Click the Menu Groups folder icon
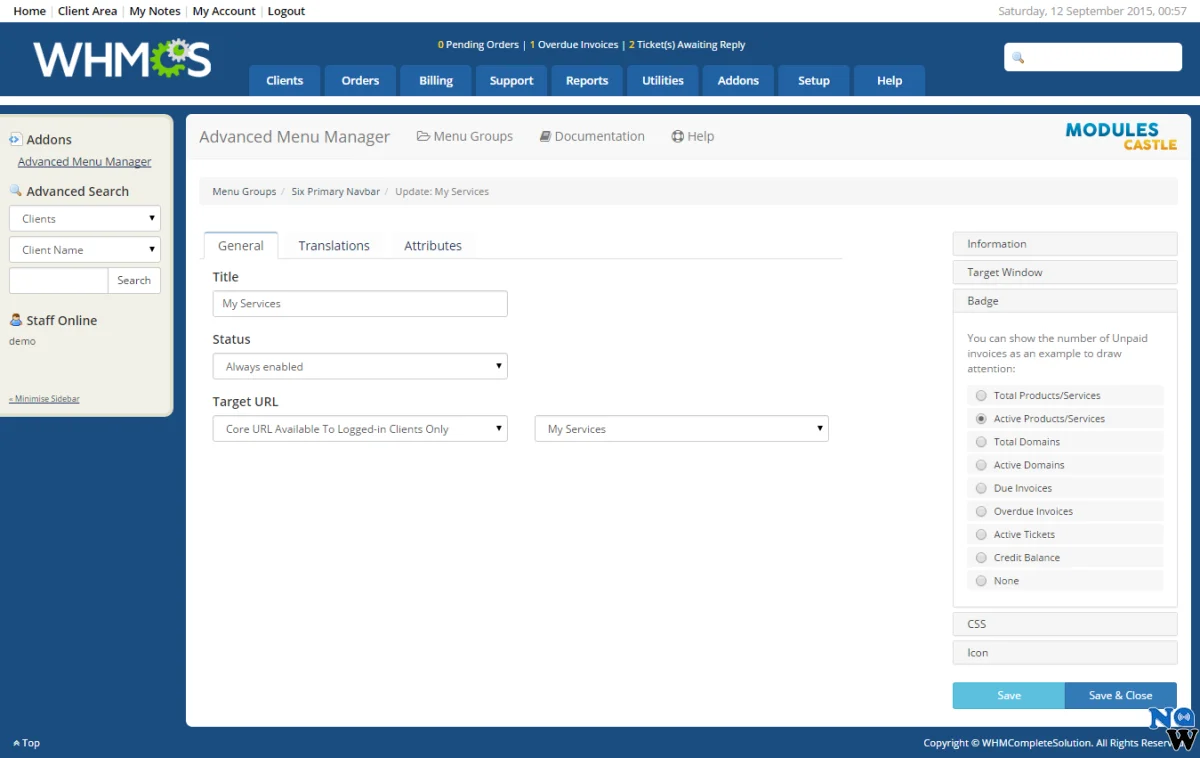 point(423,136)
